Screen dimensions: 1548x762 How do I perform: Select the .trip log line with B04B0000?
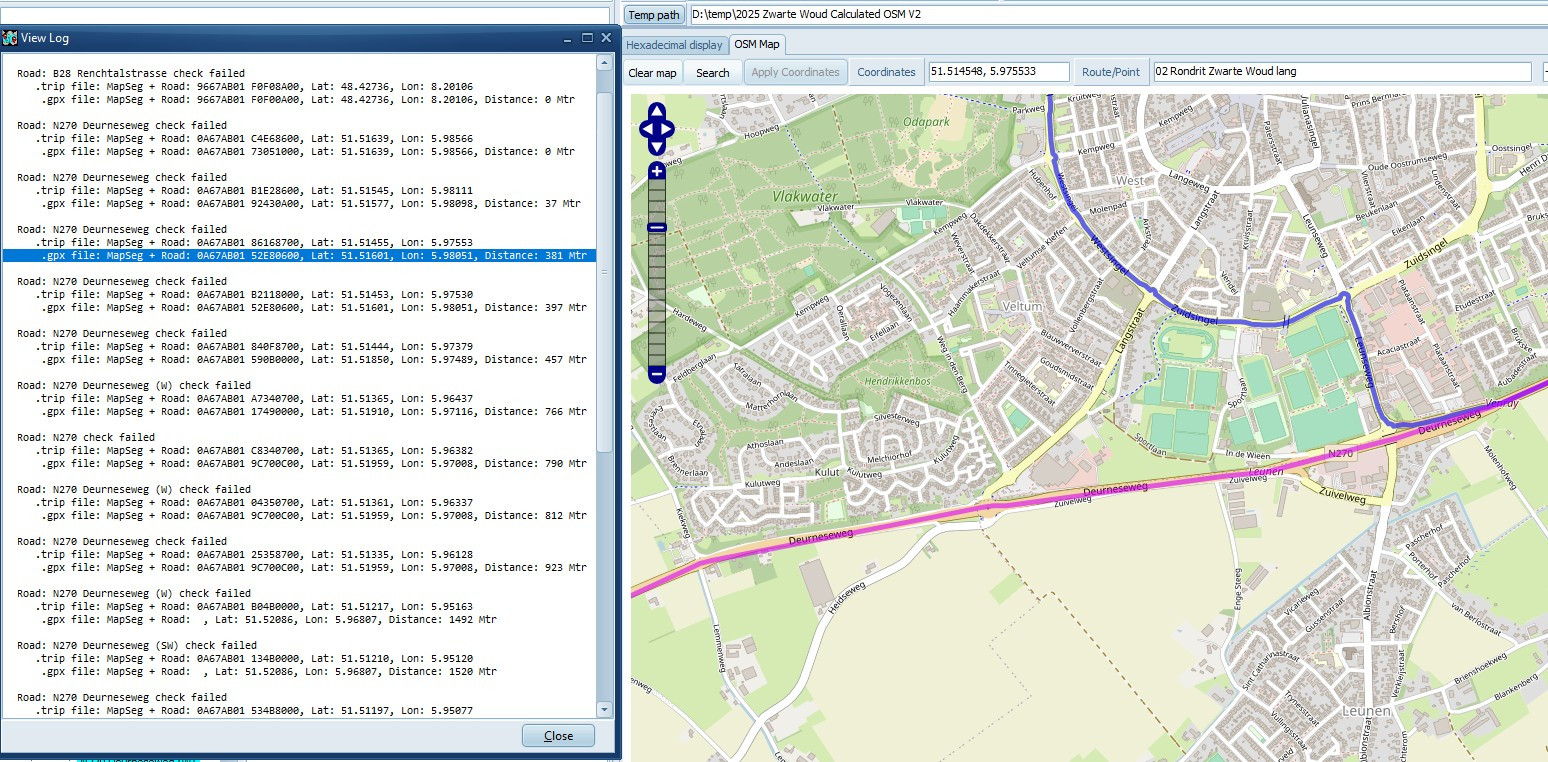pos(255,607)
